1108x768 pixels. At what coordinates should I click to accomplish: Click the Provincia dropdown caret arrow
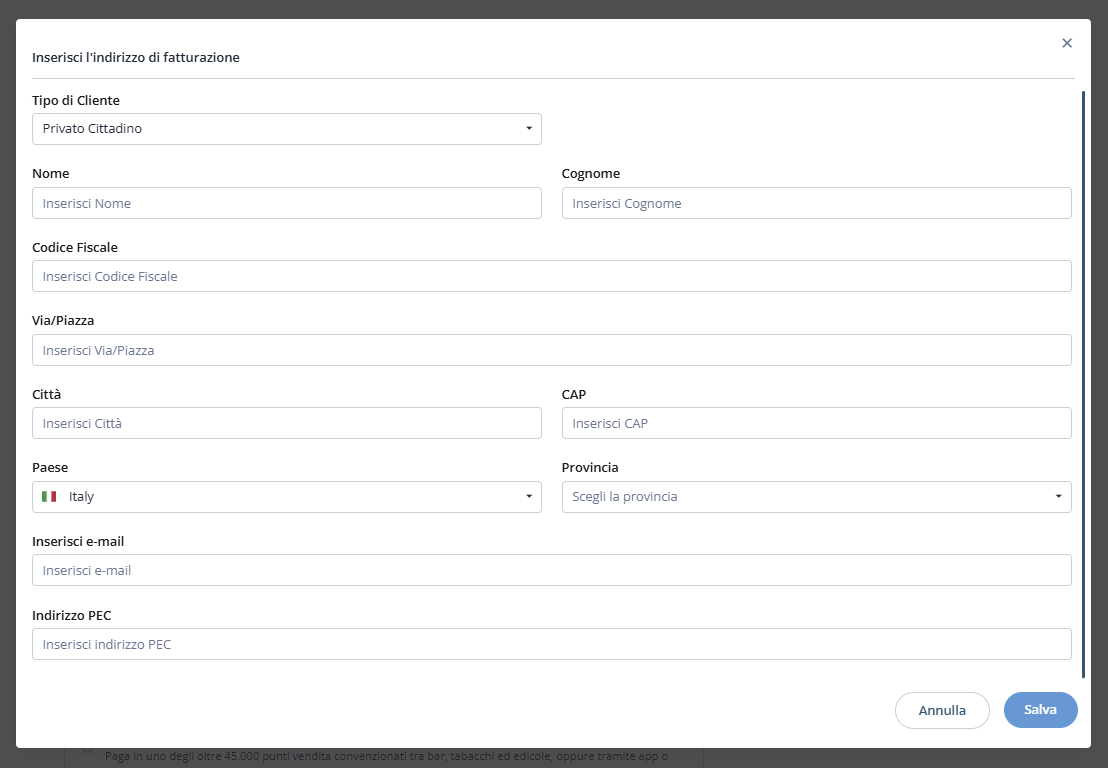click(x=1059, y=497)
